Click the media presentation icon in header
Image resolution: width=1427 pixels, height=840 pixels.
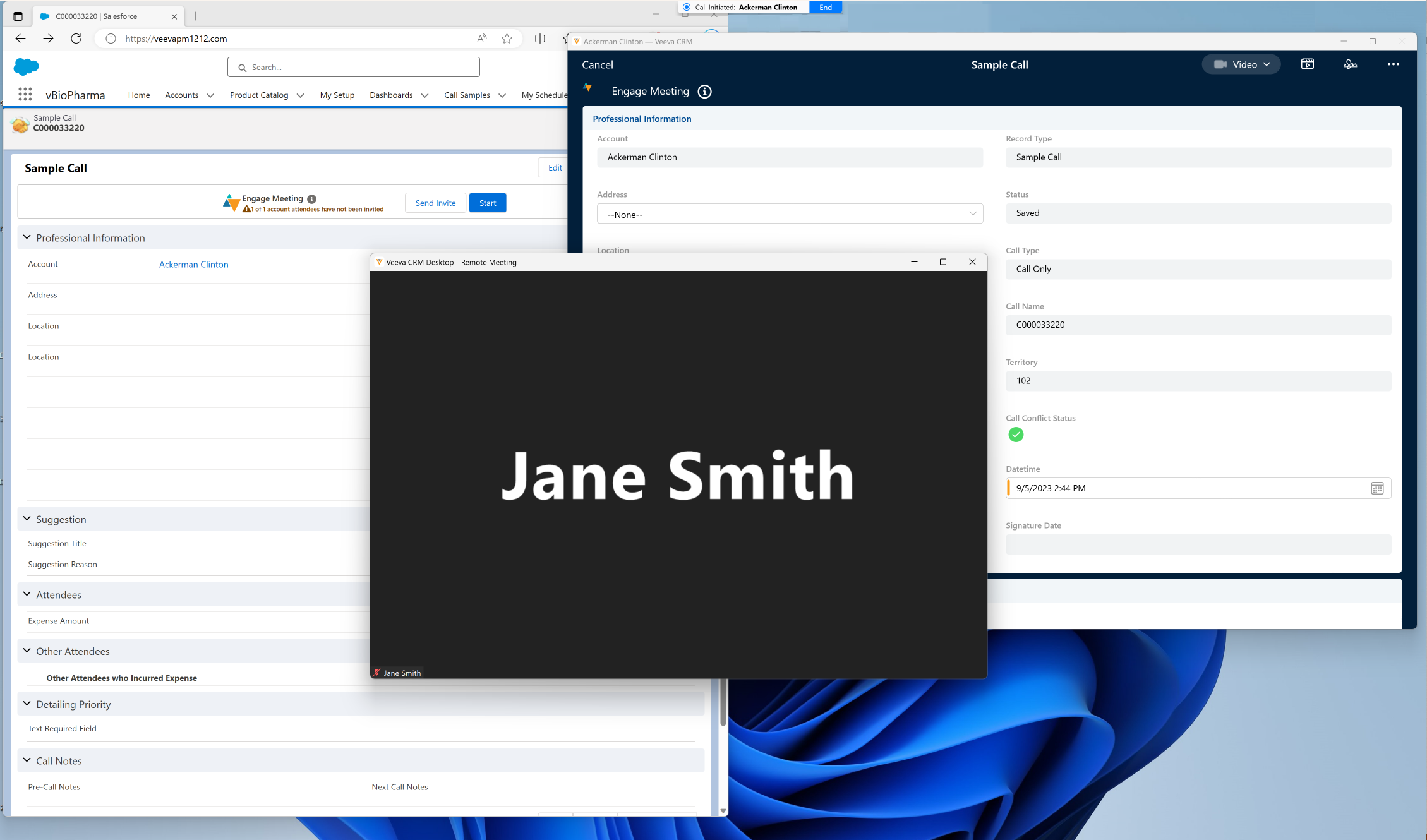1307,64
